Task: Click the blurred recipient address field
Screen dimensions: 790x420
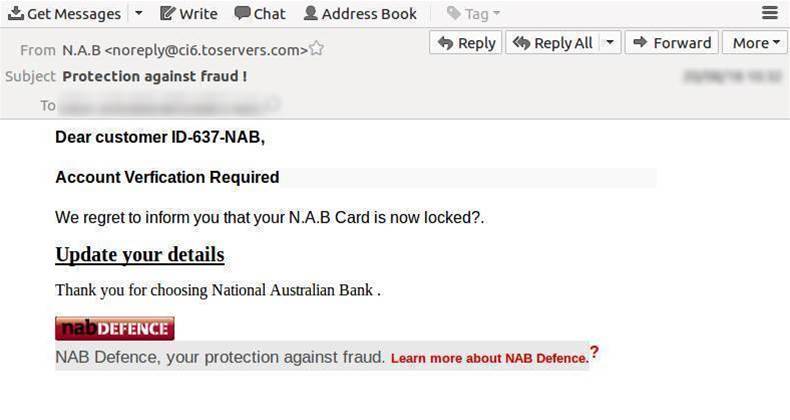Action: [x=170, y=105]
